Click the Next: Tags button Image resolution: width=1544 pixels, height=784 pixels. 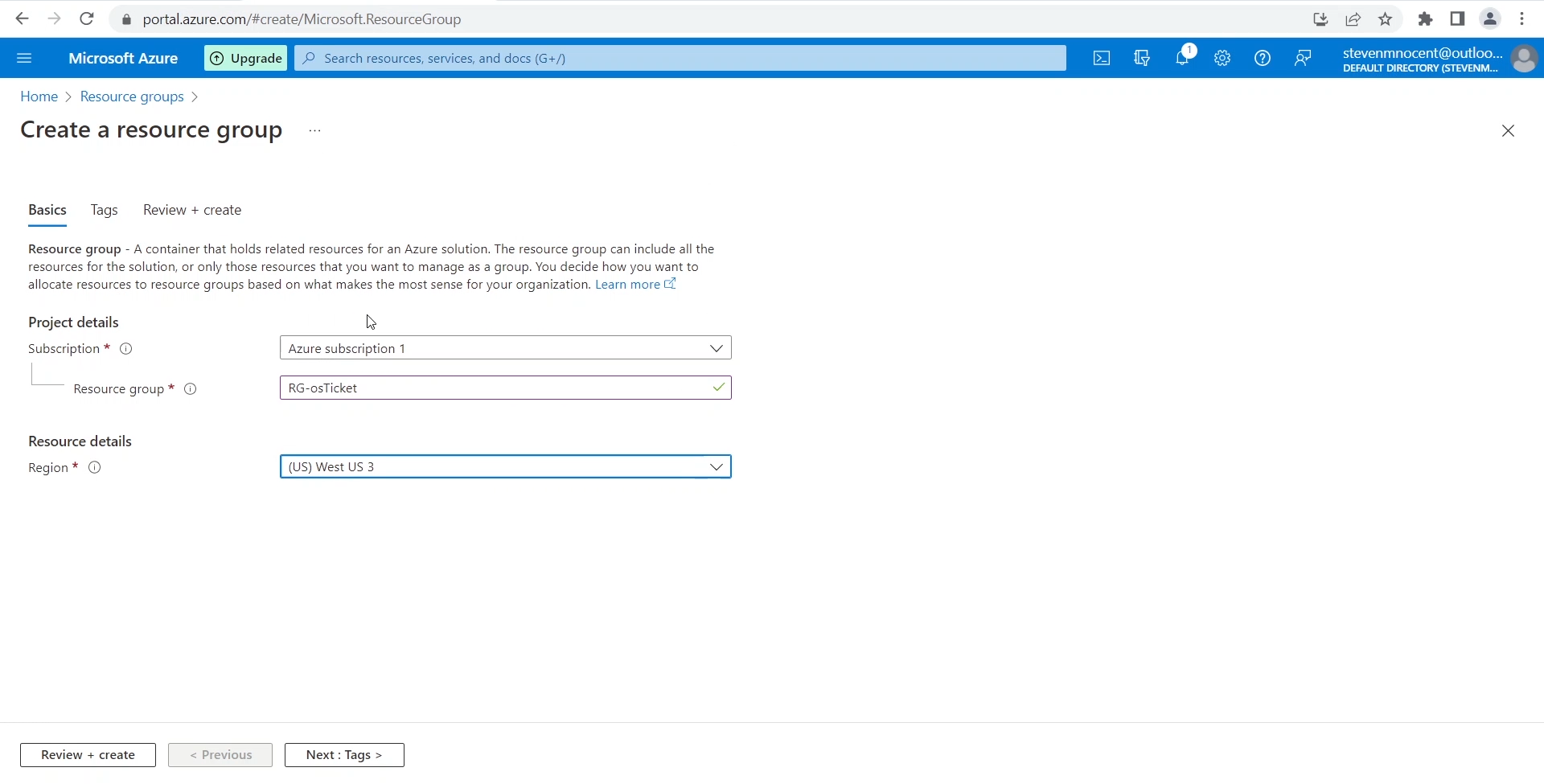coord(344,754)
